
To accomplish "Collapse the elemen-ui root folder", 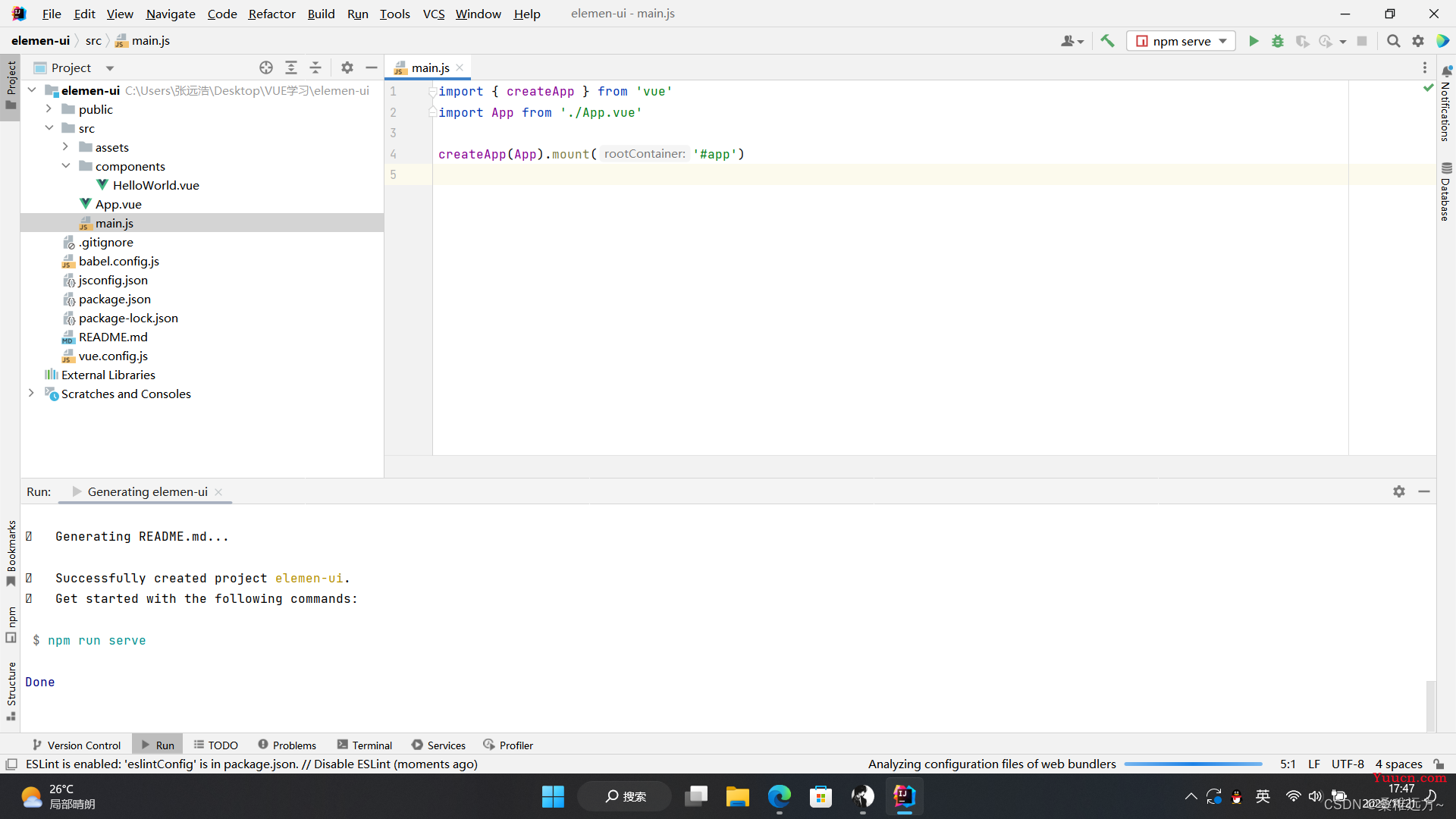I will click(x=32, y=90).
